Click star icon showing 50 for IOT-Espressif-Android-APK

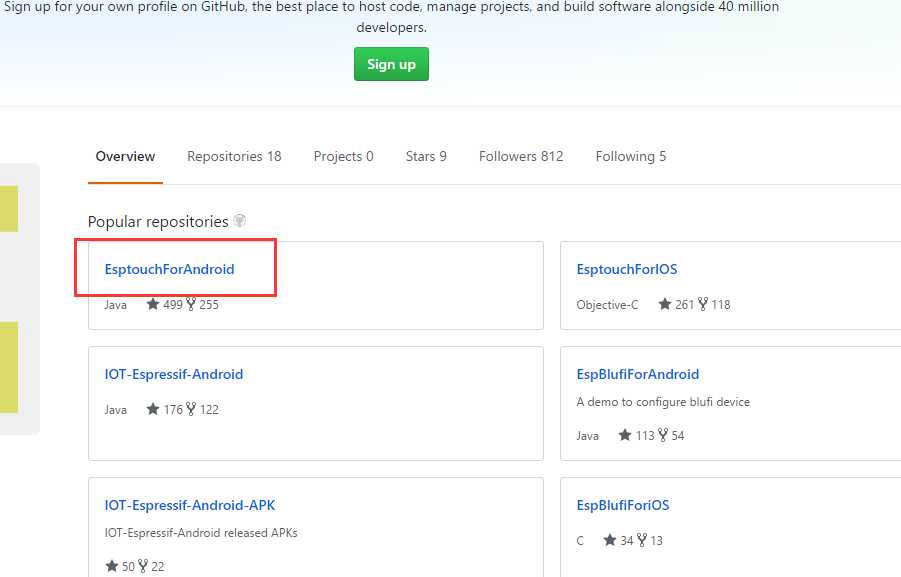(x=112, y=566)
